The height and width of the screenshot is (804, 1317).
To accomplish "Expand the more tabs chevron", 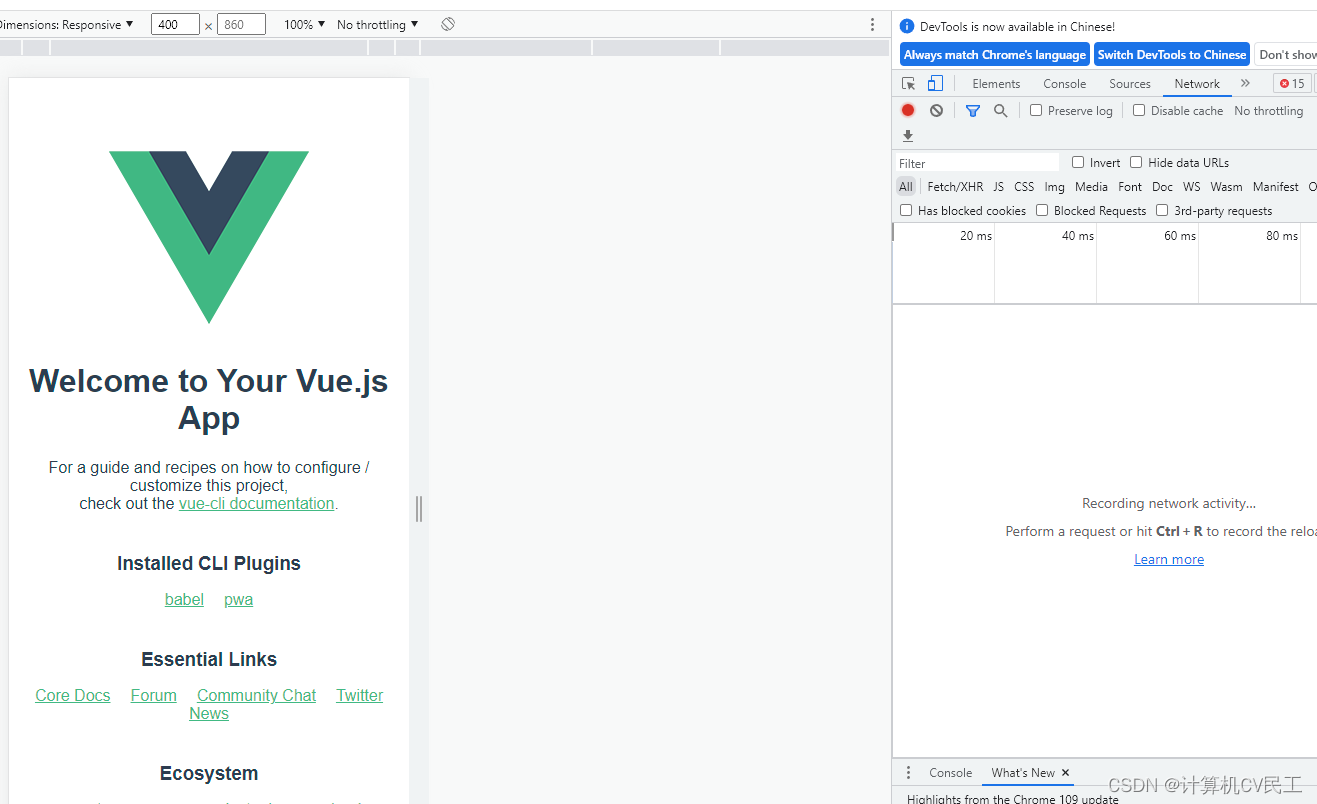I will point(1245,84).
